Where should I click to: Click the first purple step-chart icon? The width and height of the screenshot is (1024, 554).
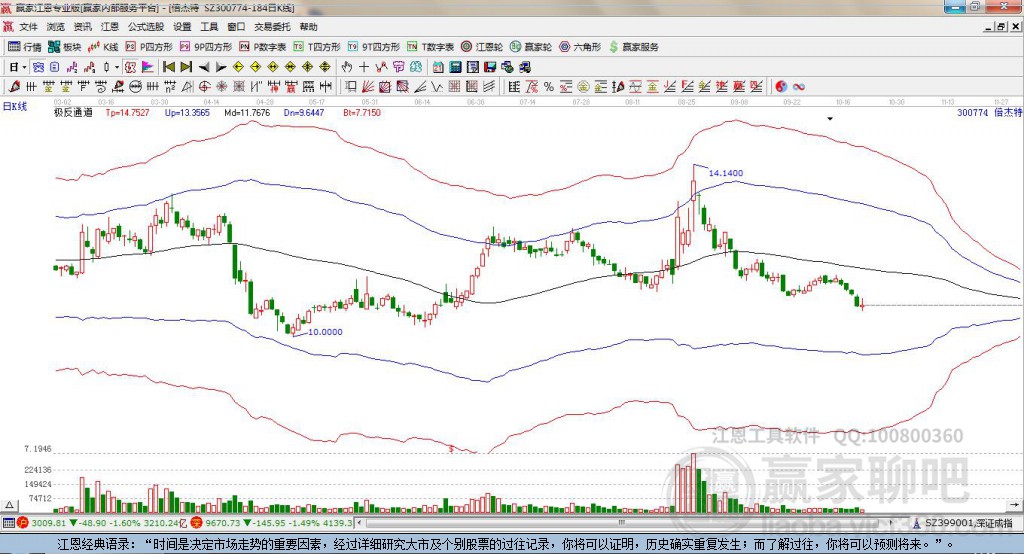(x=72, y=67)
